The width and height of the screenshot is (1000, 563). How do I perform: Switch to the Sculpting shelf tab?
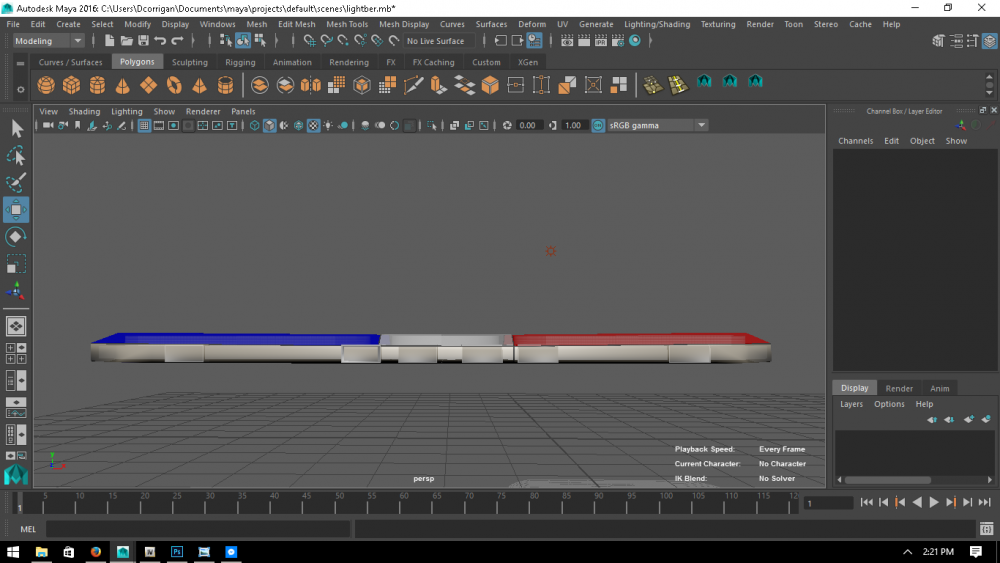[189, 62]
